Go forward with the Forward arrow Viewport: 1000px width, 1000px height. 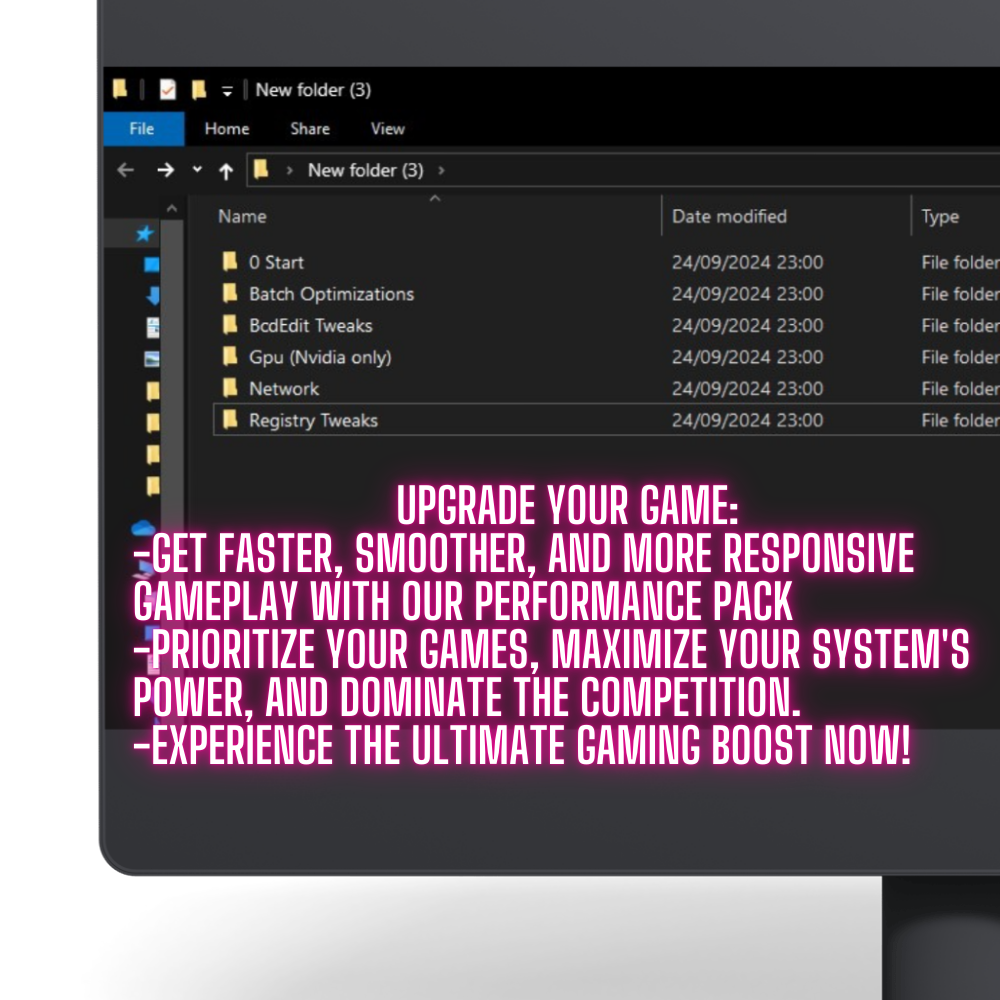point(165,170)
